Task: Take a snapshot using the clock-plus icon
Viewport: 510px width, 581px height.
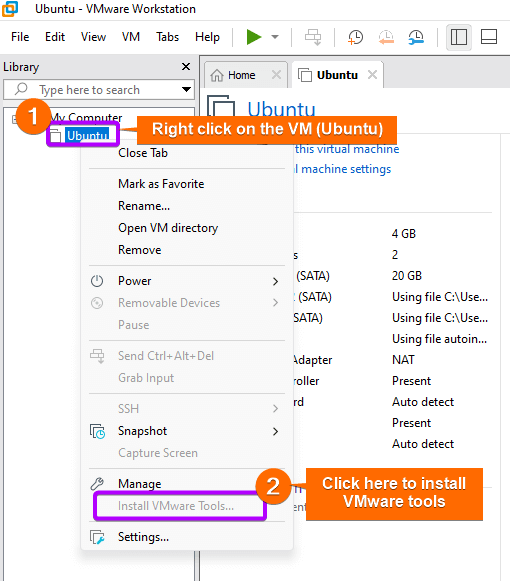Action: click(x=355, y=37)
